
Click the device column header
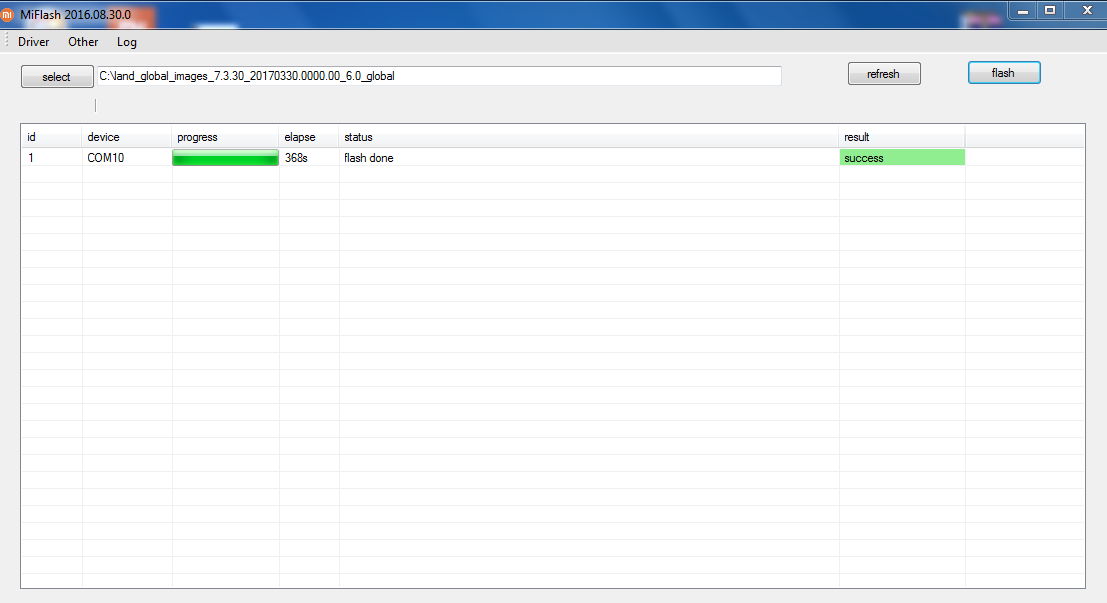126,137
